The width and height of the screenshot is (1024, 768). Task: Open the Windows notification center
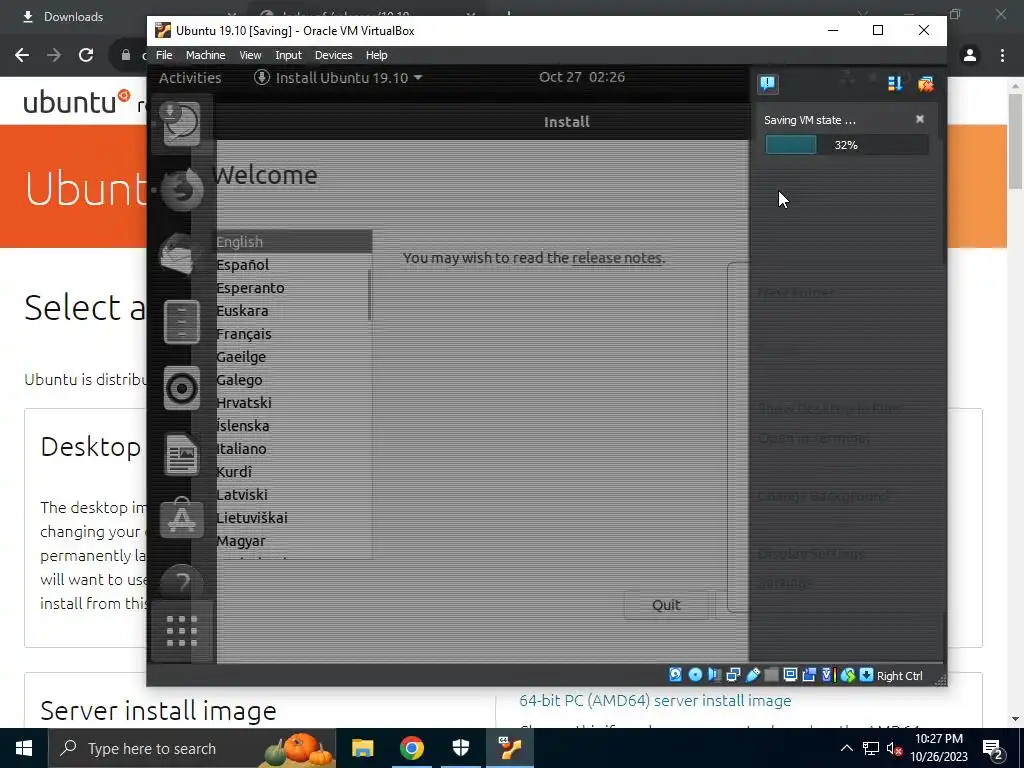pos(993,749)
